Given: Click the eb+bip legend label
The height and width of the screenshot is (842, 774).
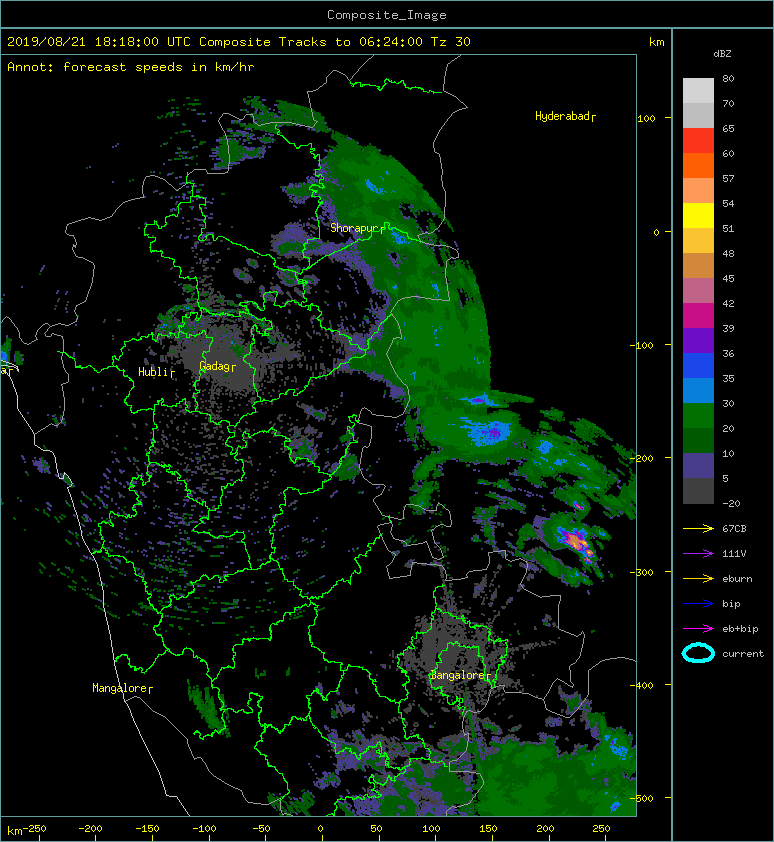Looking at the screenshot, I should click(x=740, y=629).
